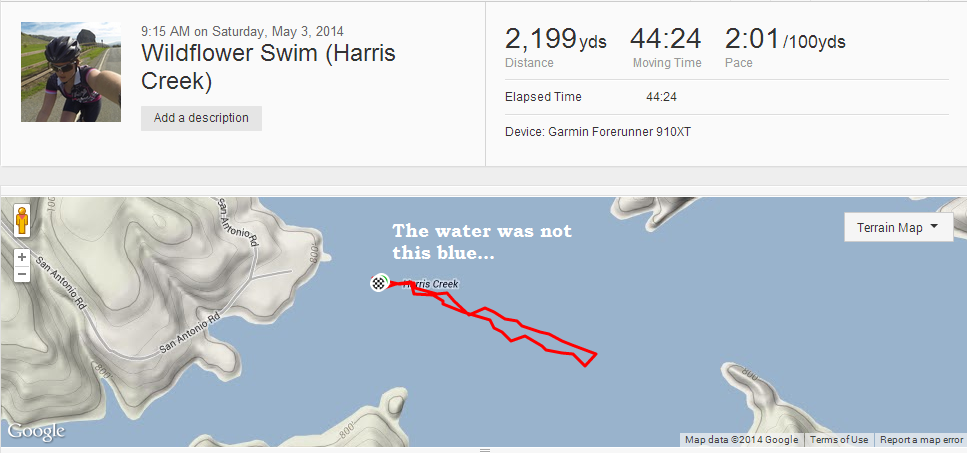Click the Harris Creek map label

[x=430, y=284]
